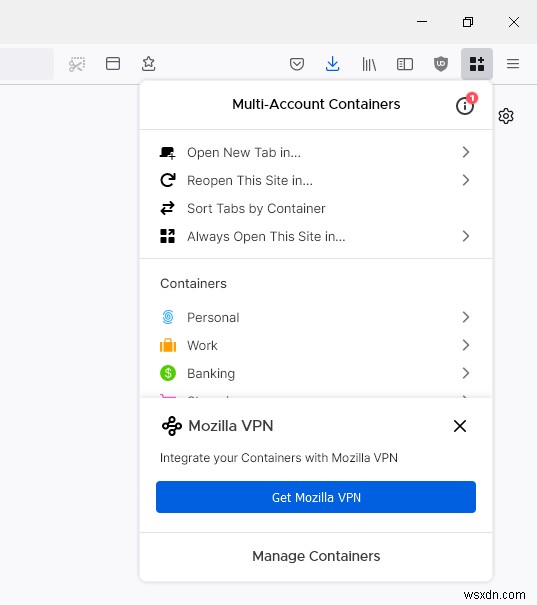537x605 pixels.
Task: Toggle the sidebar view icon
Action: (405, 64)
